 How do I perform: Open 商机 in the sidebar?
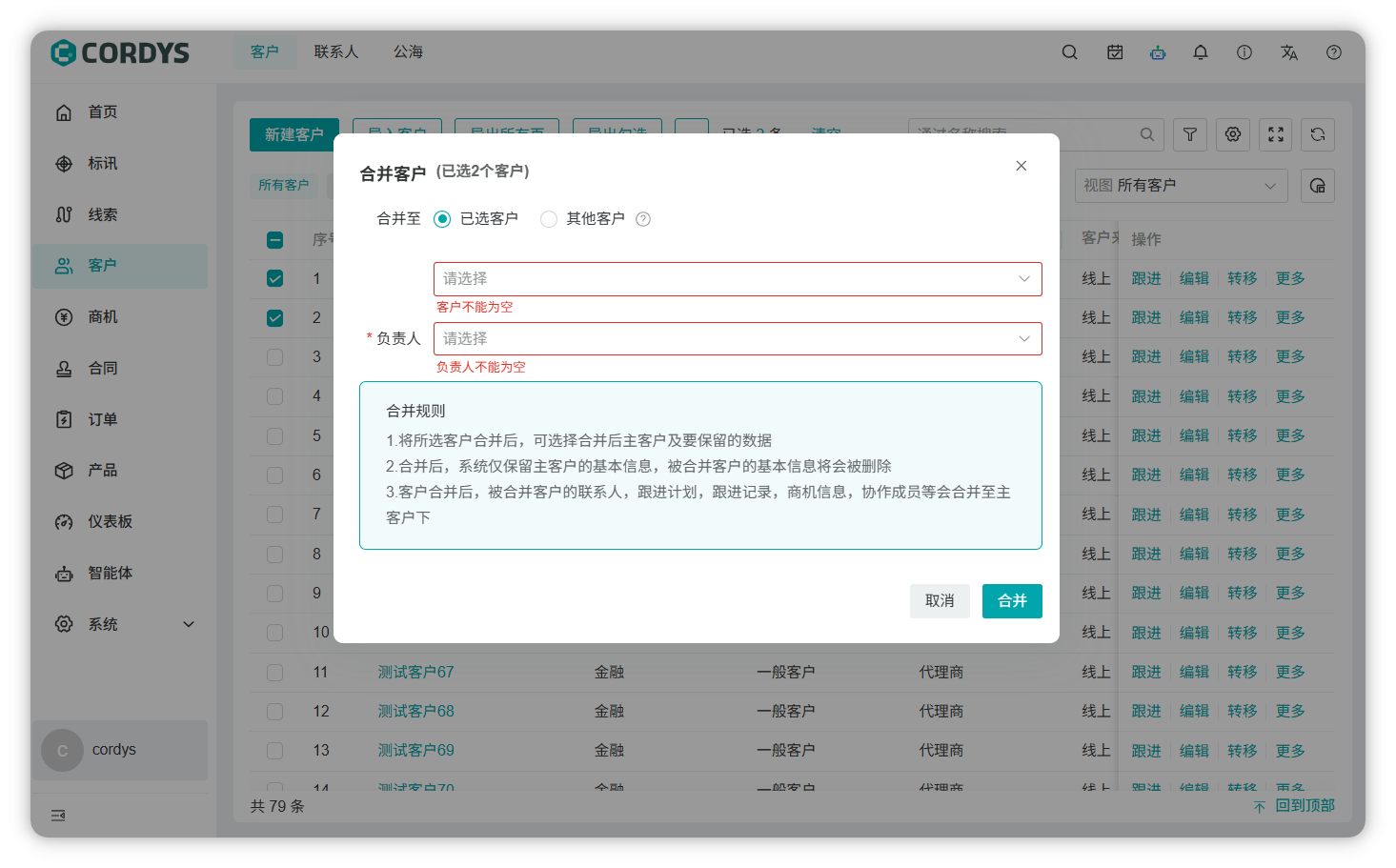(x=120, y=317)
